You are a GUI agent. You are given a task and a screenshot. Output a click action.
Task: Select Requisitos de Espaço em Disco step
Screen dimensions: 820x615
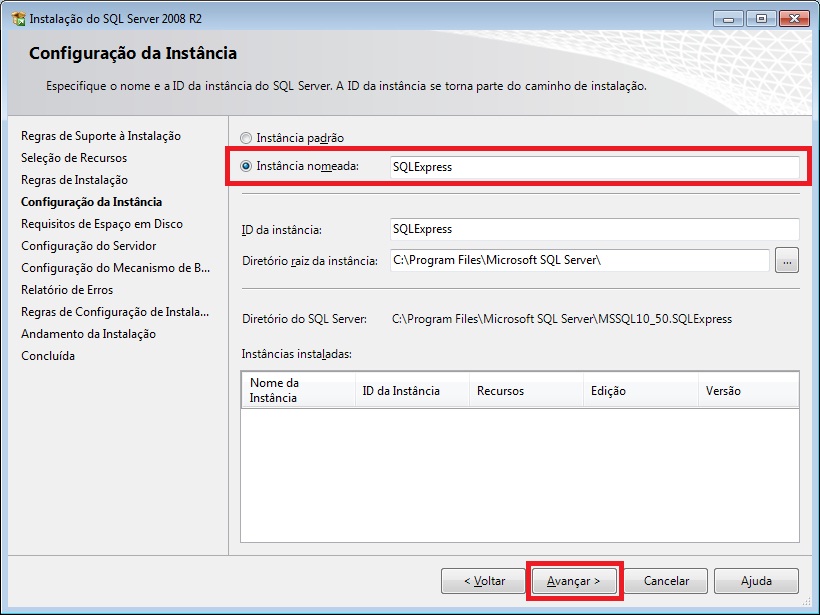(102, 224)
